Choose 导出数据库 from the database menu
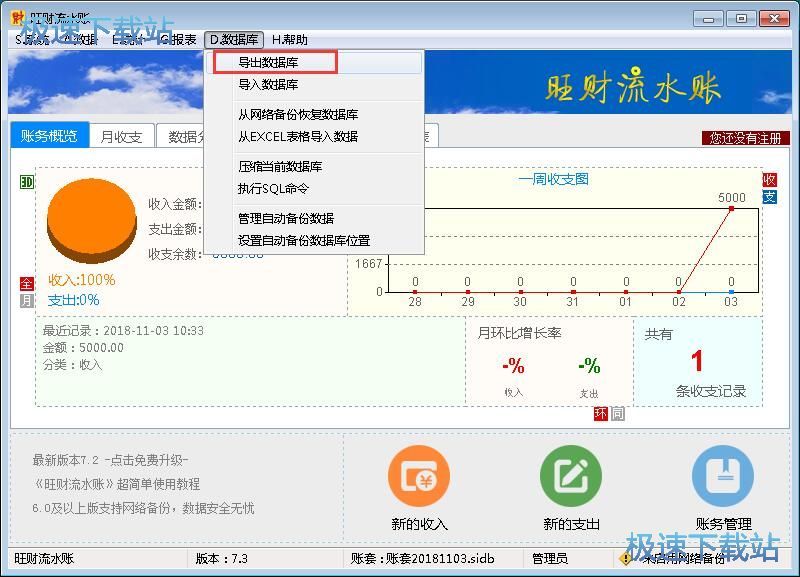Viewport: 800px width, 577px height. [x=314, y=62]
